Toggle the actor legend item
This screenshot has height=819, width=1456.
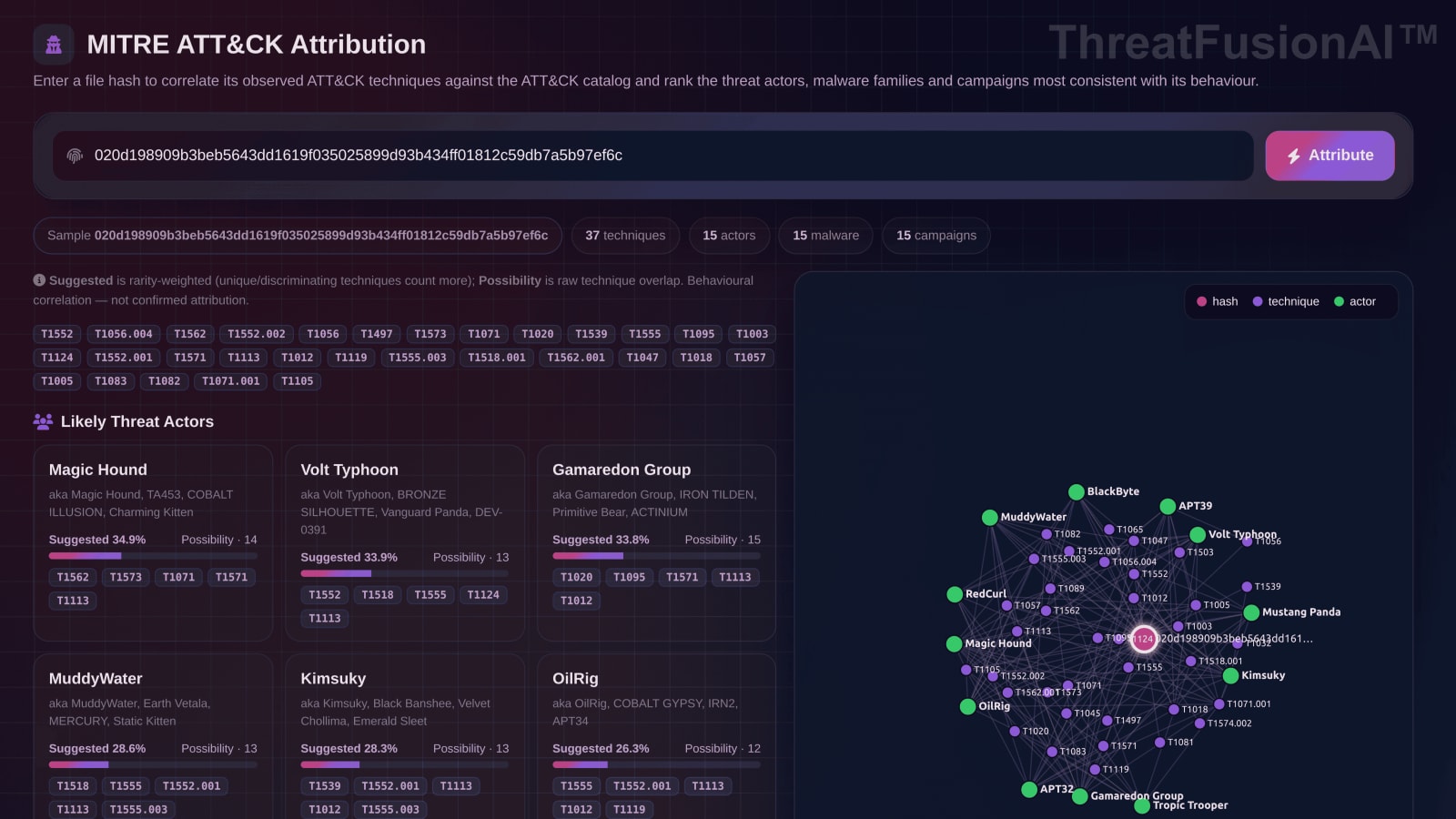tap(1355, 301)
